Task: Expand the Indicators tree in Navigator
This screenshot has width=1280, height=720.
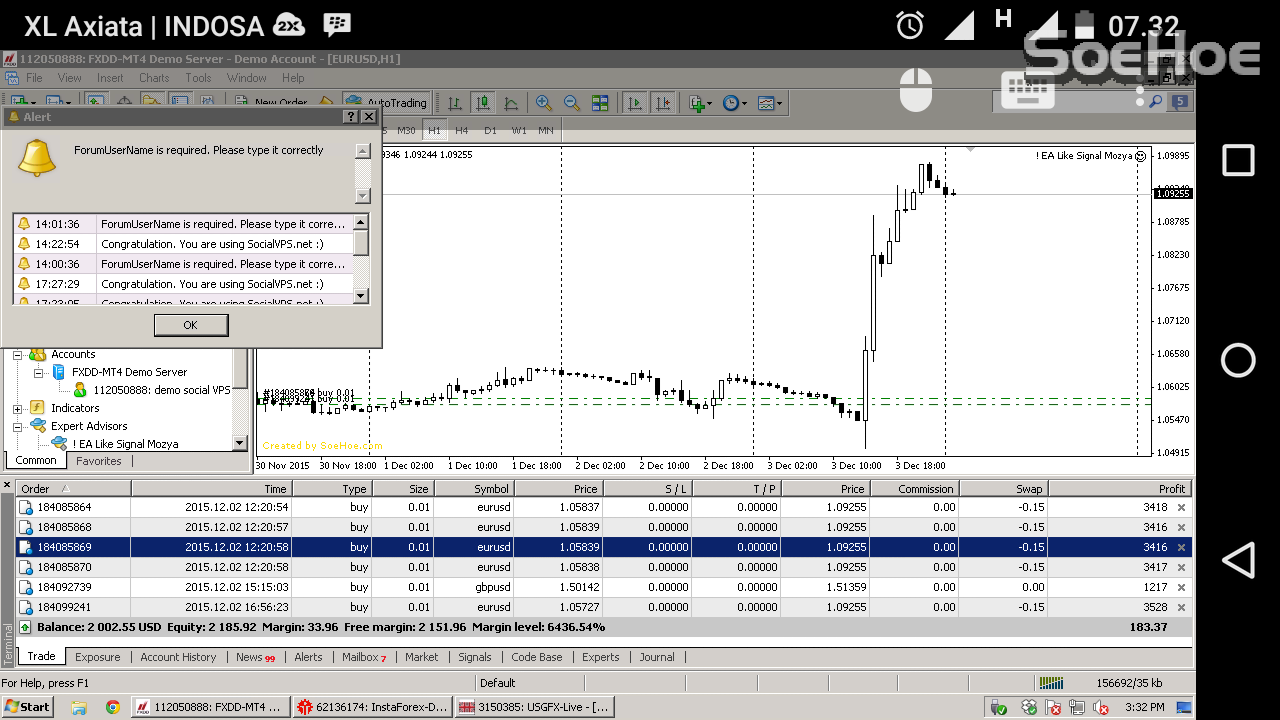Action: pyautogui.click(x=17, y=407)
